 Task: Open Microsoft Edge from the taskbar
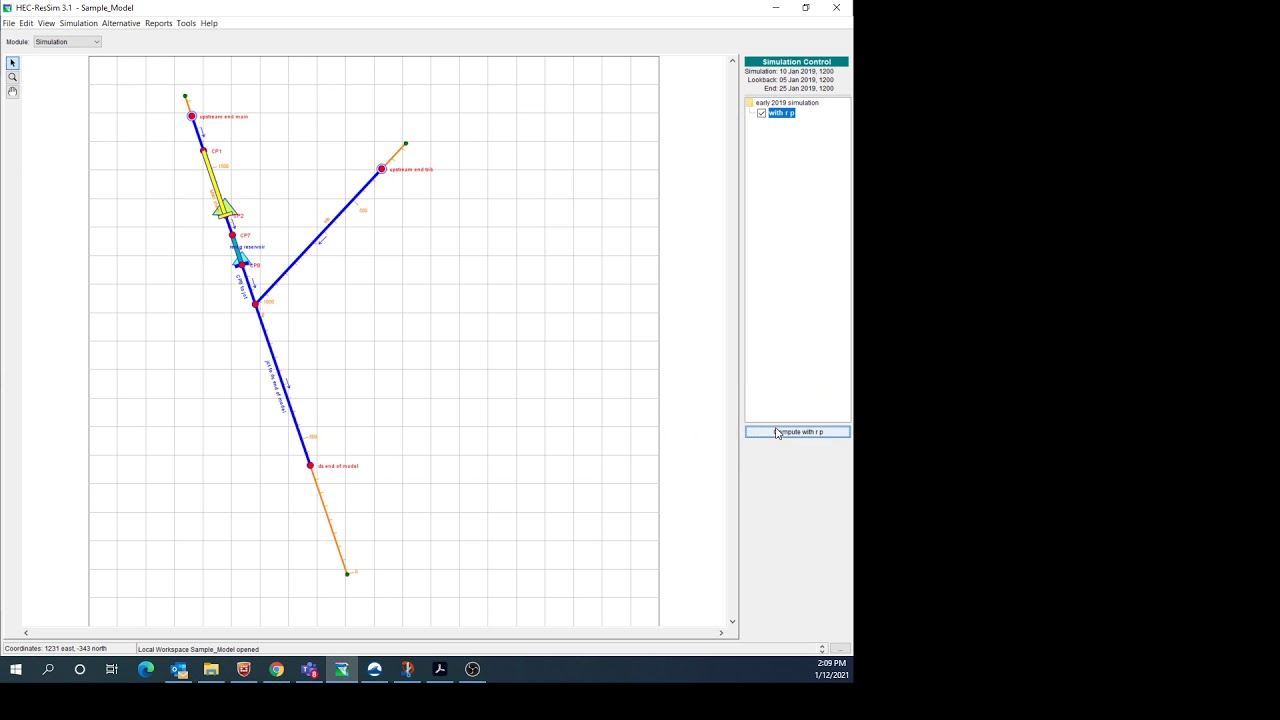click(x=146, y=669)
